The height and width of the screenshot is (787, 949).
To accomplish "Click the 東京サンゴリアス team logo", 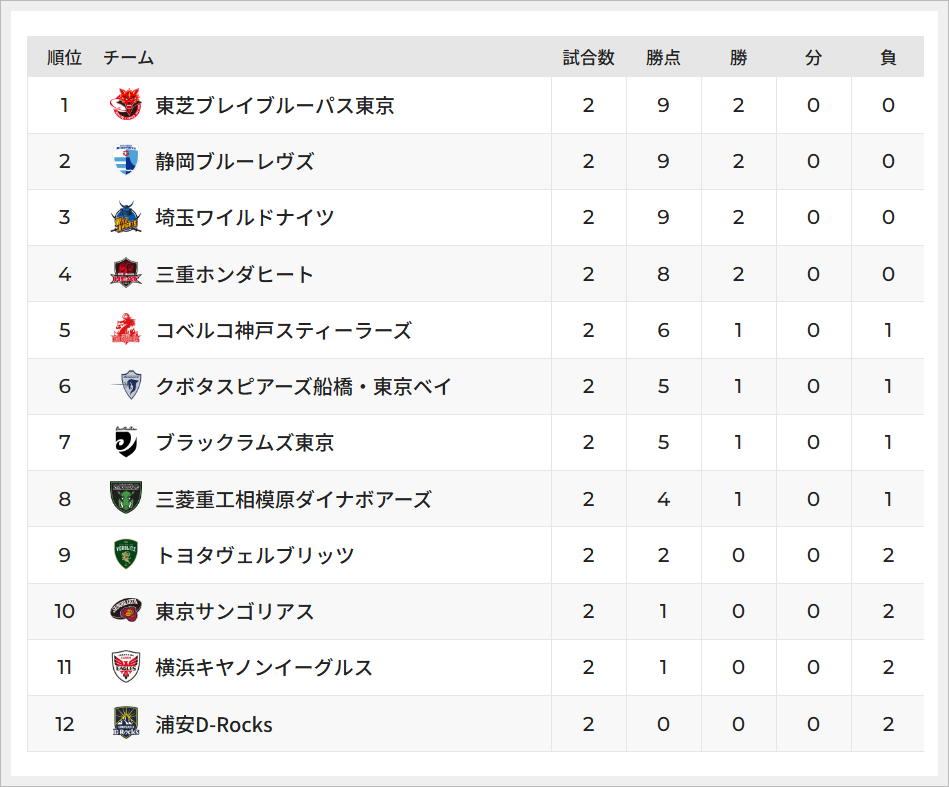I will [126, 611].
